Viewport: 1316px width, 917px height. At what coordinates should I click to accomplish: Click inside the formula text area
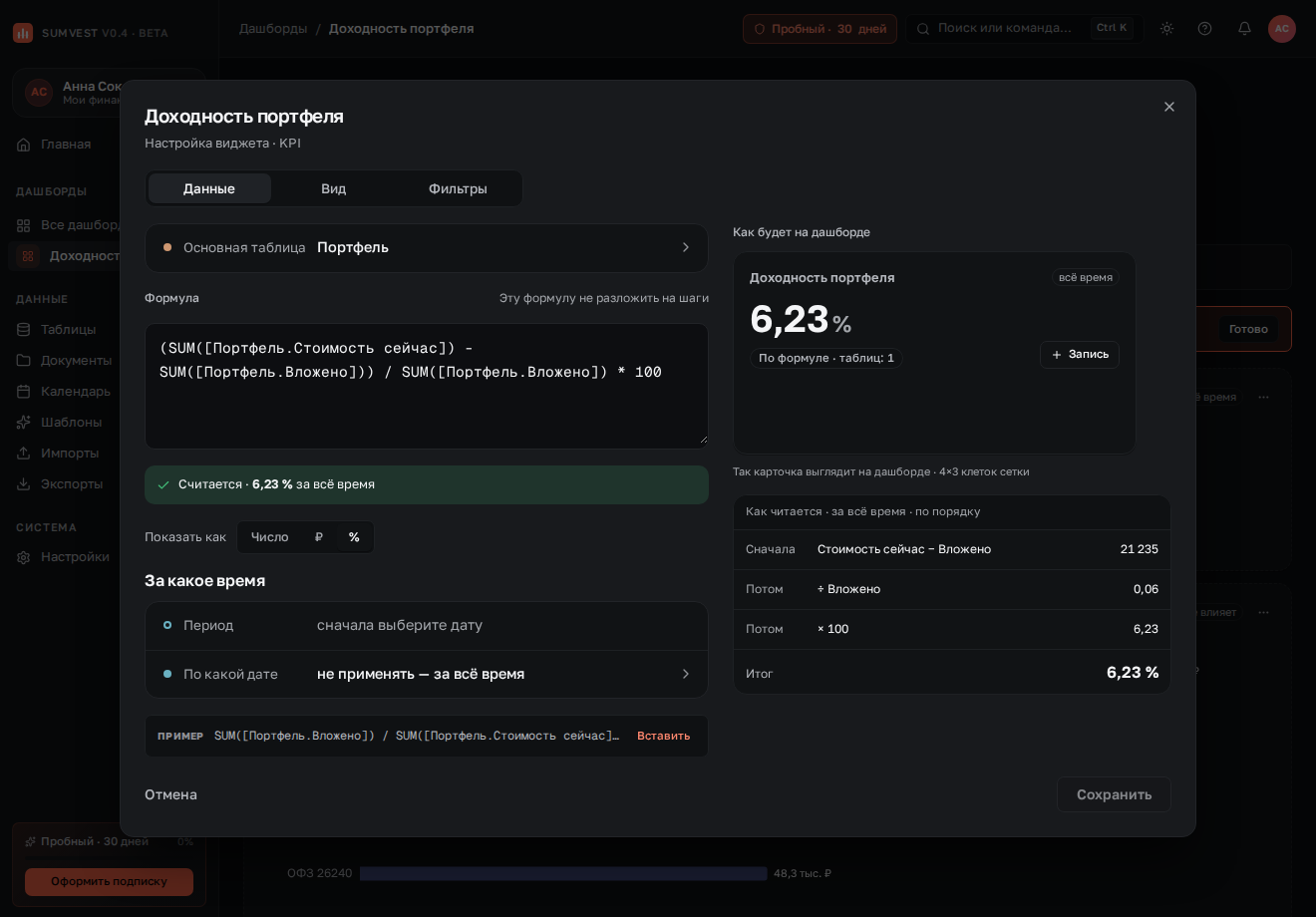pyautogui.click(x=427, y=386)
